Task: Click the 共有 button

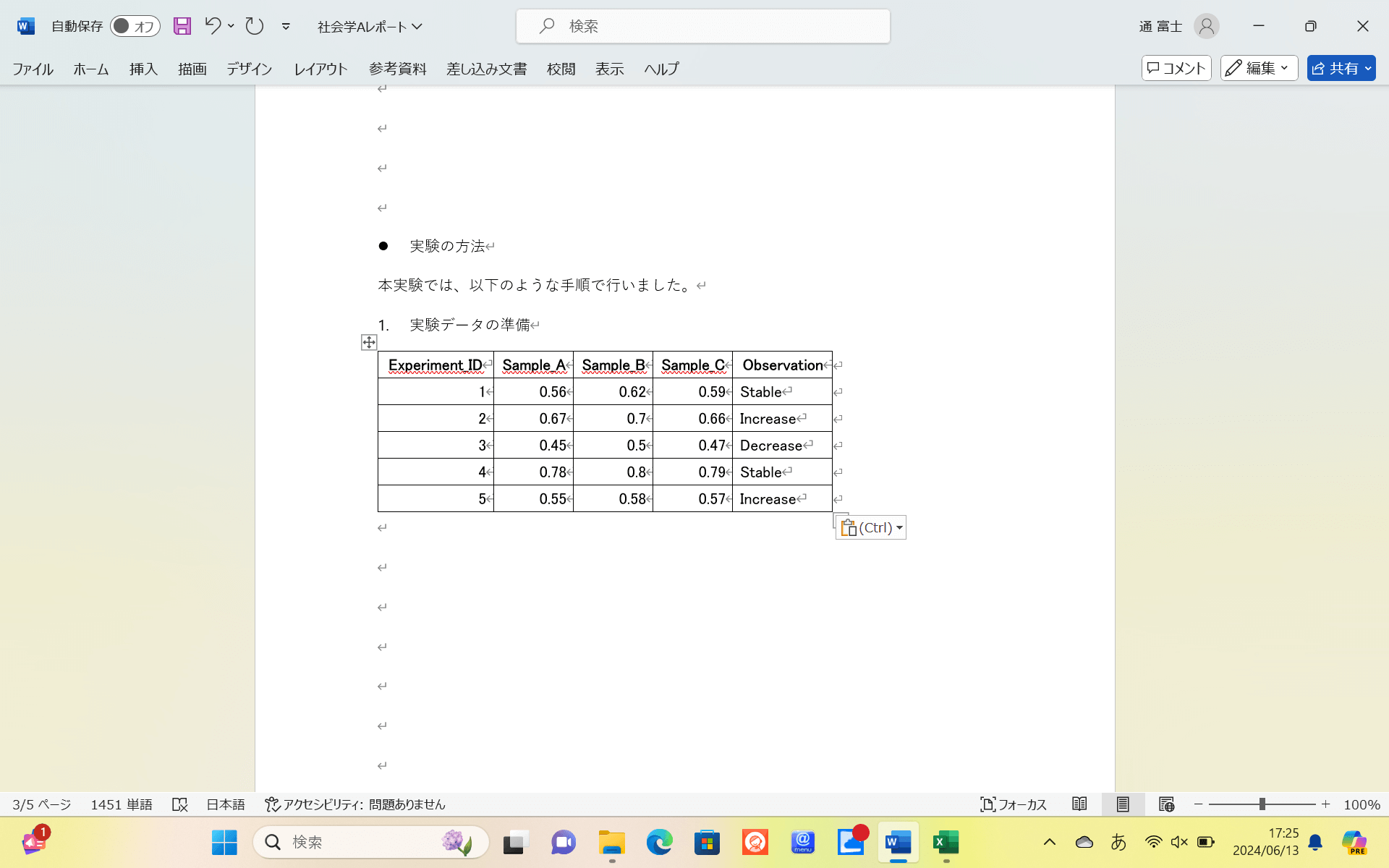Action: (x=1341, y=68)
